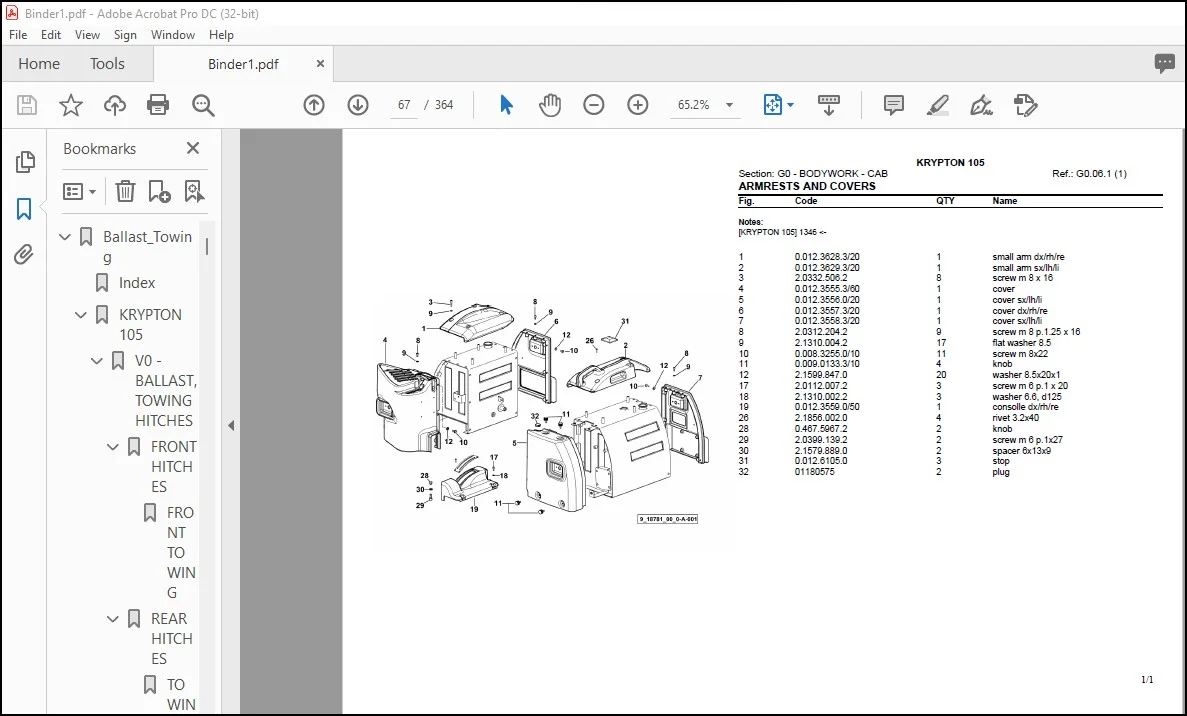Switch to the Home tab
This screenshot has height=716, width=1187.
click(39, 64)
